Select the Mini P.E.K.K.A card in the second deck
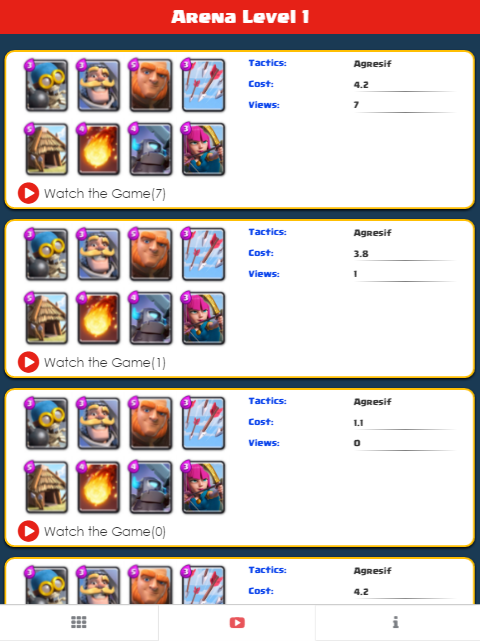Viewport: 480px width, 641px height. (150, 318)
